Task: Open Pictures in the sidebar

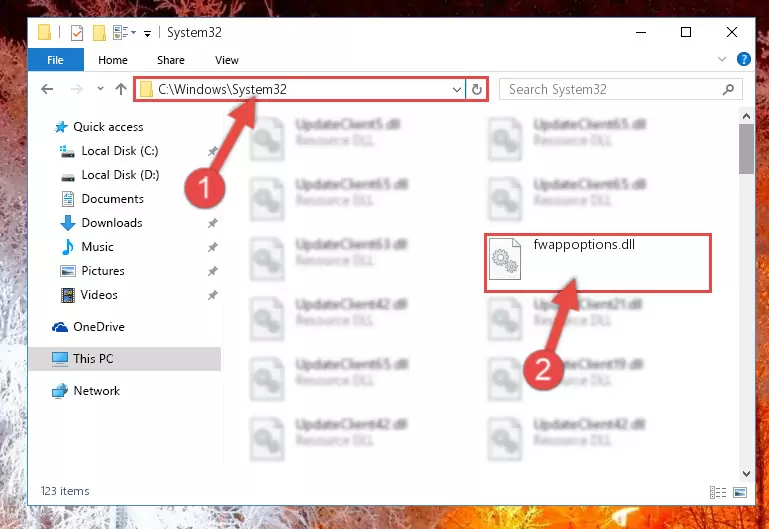Action: [93, 271]
